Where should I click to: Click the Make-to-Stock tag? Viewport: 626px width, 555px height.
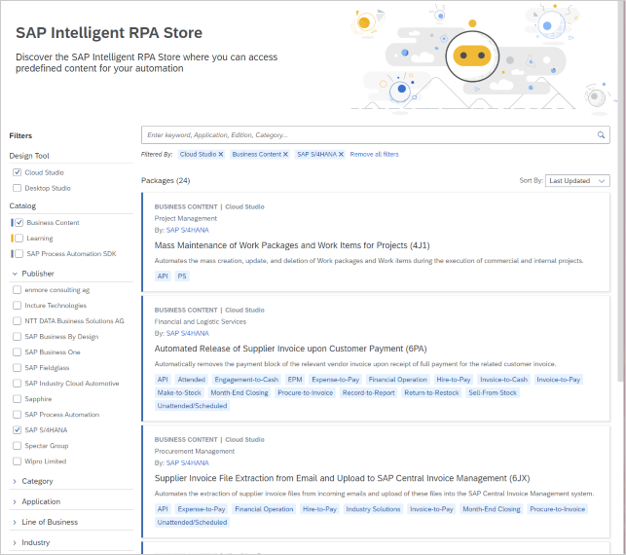point(179,393)
